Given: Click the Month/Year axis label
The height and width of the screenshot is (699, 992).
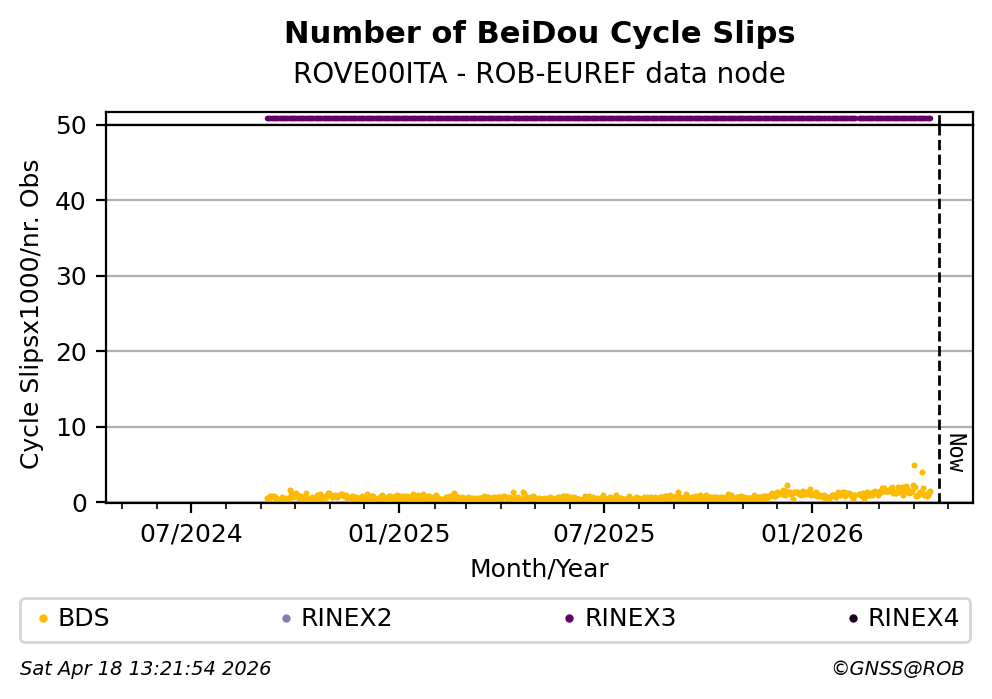Looking at the screenshot, I should tap(539, 570).
